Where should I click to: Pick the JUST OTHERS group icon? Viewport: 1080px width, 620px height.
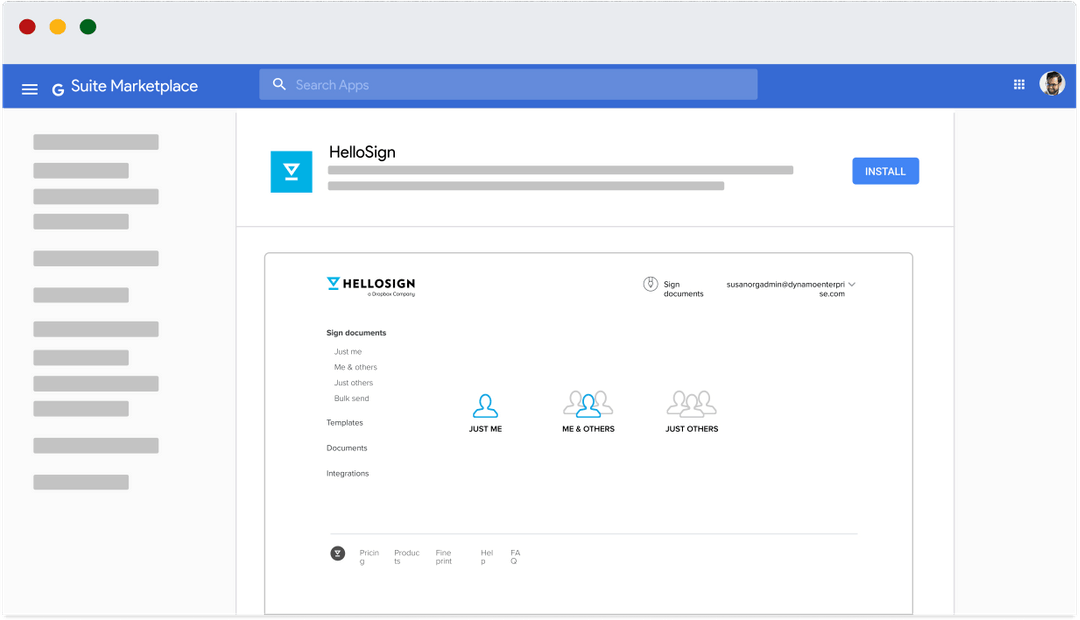coord(691,404)
